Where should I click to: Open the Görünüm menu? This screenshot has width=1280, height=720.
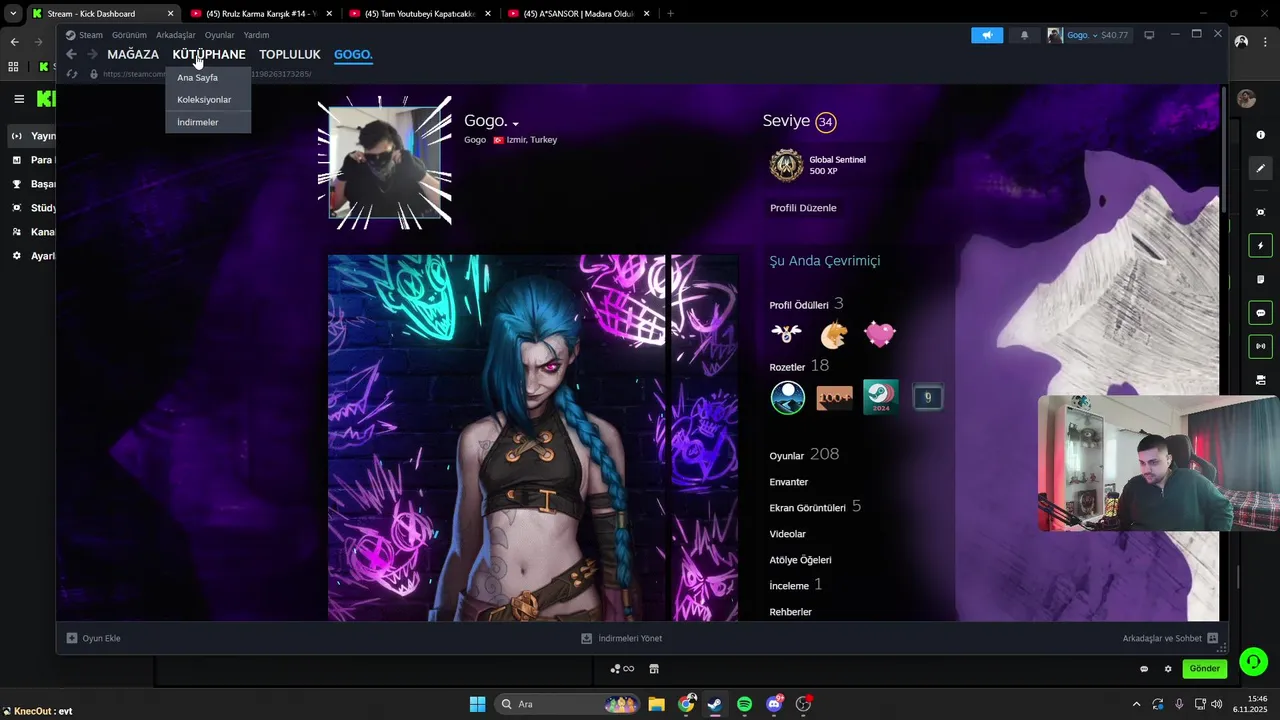(x=129, y=35)
